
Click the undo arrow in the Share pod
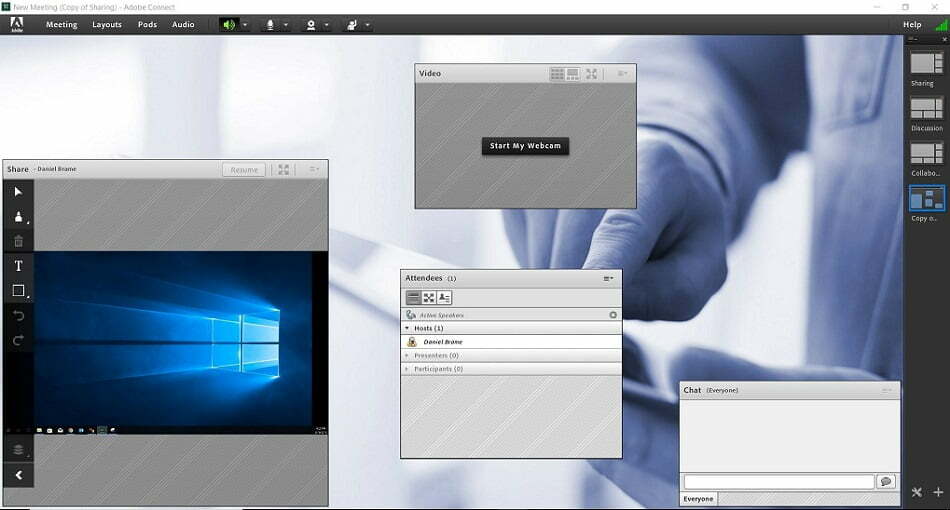click(18, 316)
